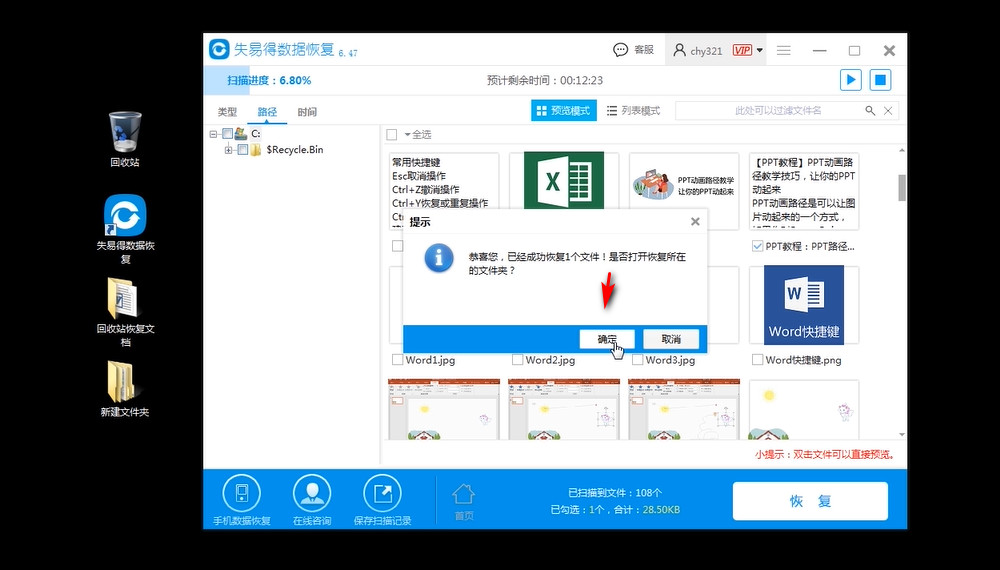Expand the $Recycle.Bin tree node

[x=228, y=150]
